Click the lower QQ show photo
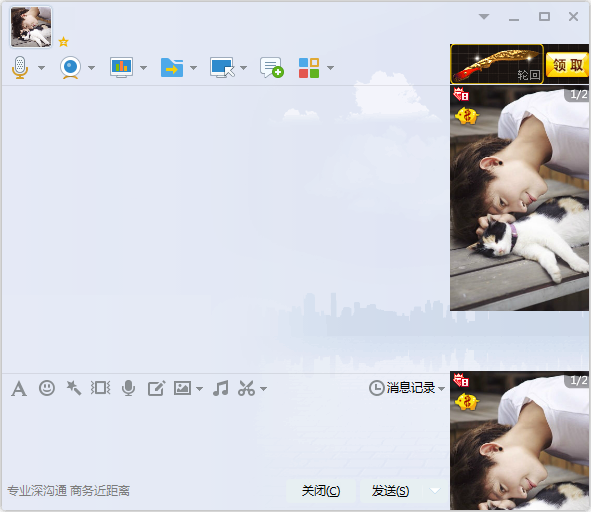 [x=519, y=441]
